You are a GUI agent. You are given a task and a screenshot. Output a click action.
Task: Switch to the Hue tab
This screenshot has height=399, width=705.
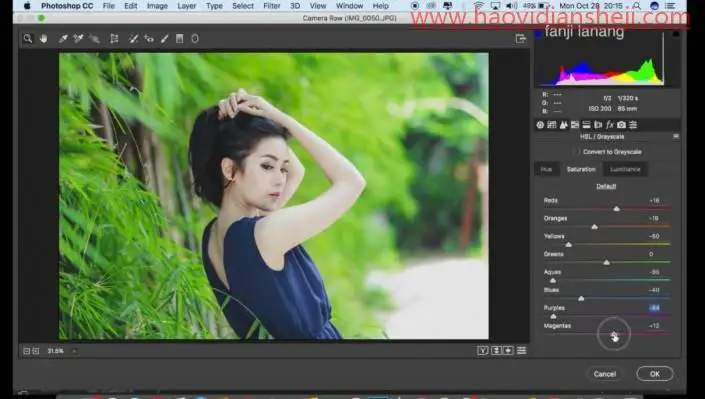[x=546, y=169]
